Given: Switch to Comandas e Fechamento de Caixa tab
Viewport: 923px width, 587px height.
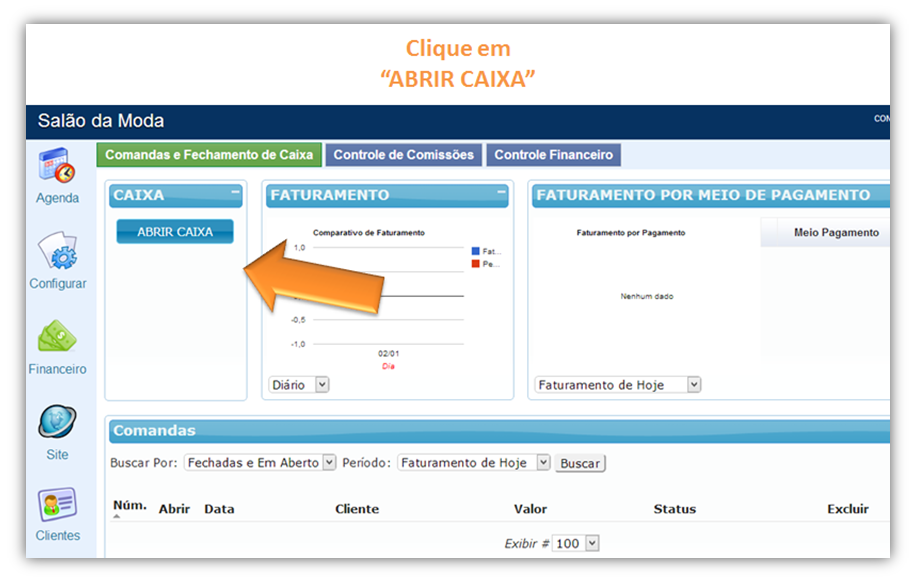Looking at the screenshot, I should [x=208, y=155].
